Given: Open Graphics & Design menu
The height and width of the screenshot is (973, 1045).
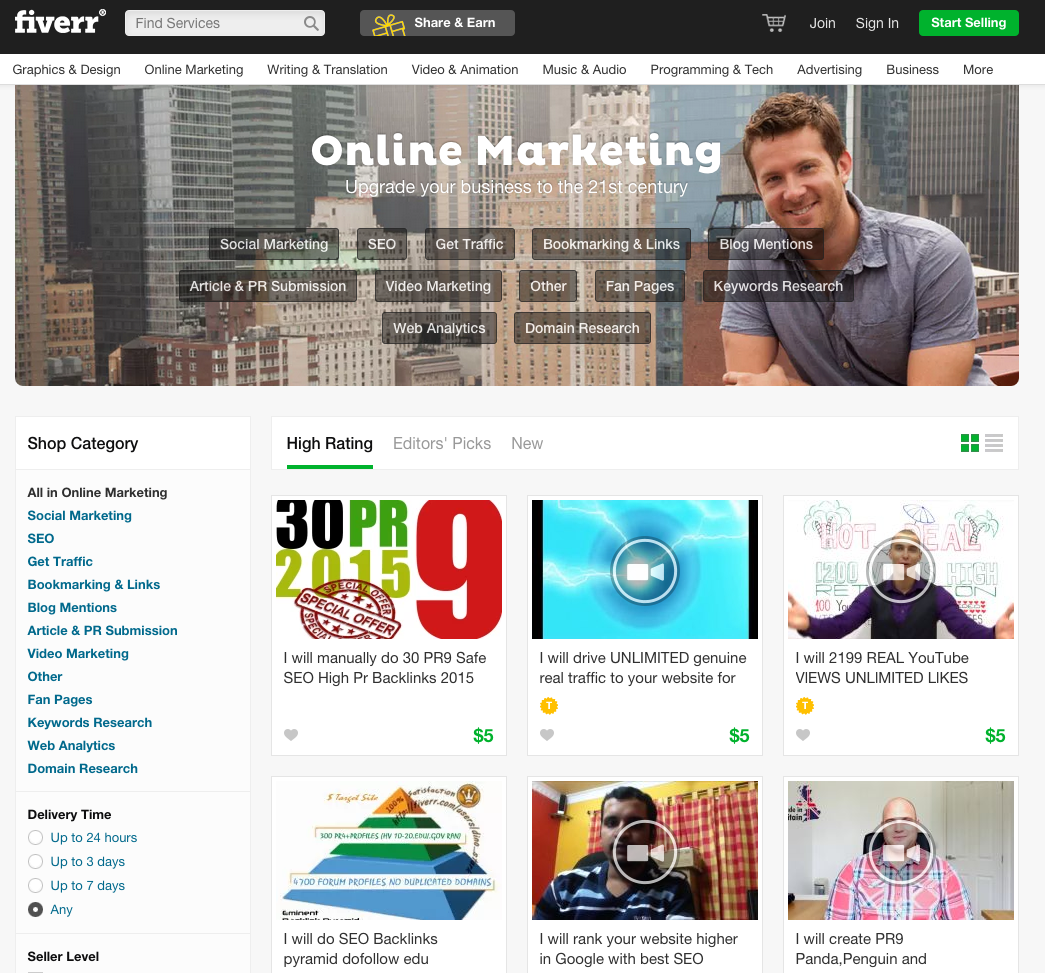Looking at the screenshot, I should (x=67, y=69).
